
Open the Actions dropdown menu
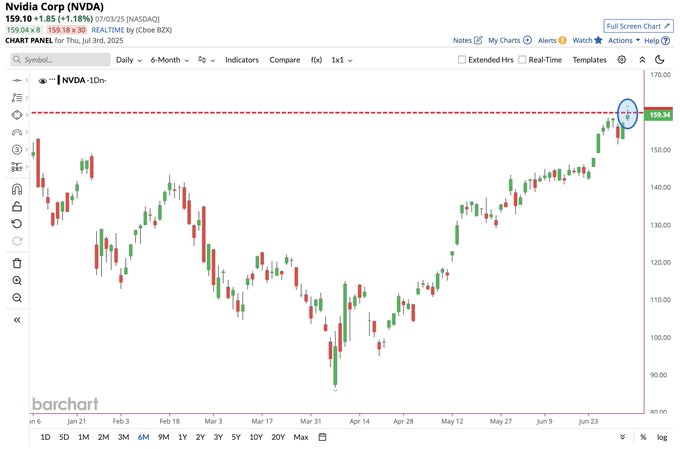pos(624,40)
